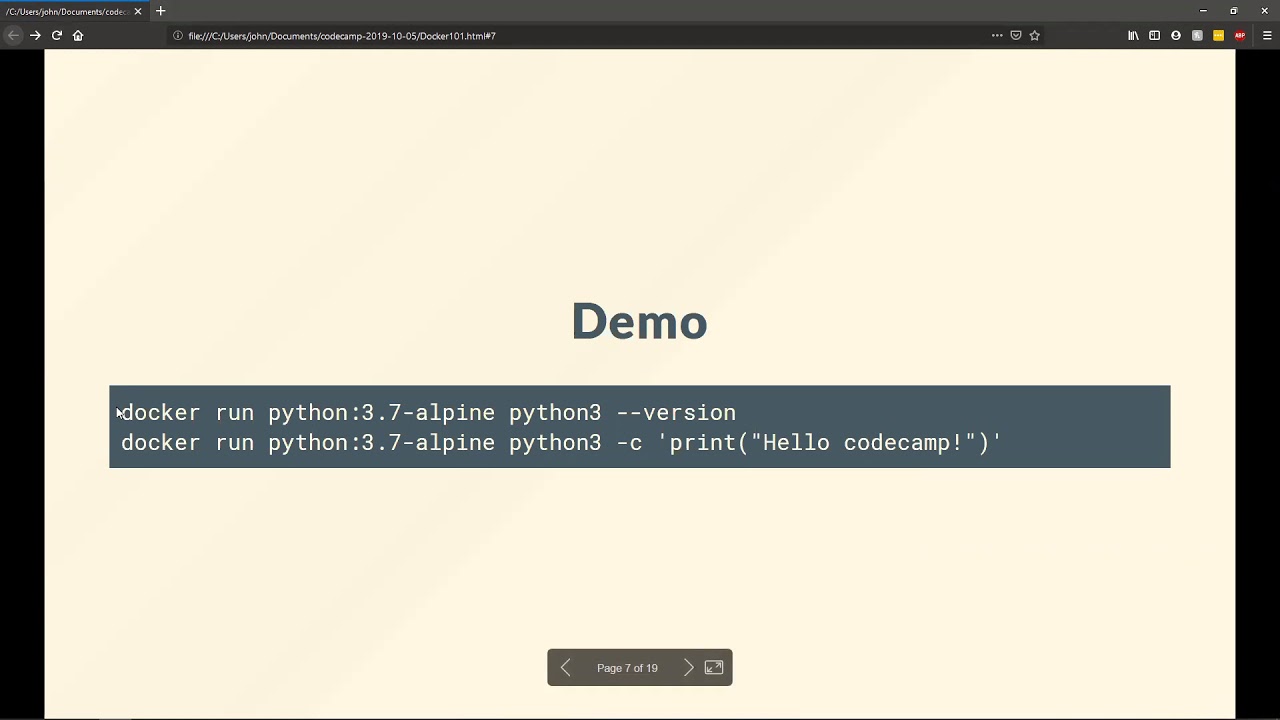Bookmark this page with the star
This screenshot has height=720, width=1280.
tap(1035, 35)
